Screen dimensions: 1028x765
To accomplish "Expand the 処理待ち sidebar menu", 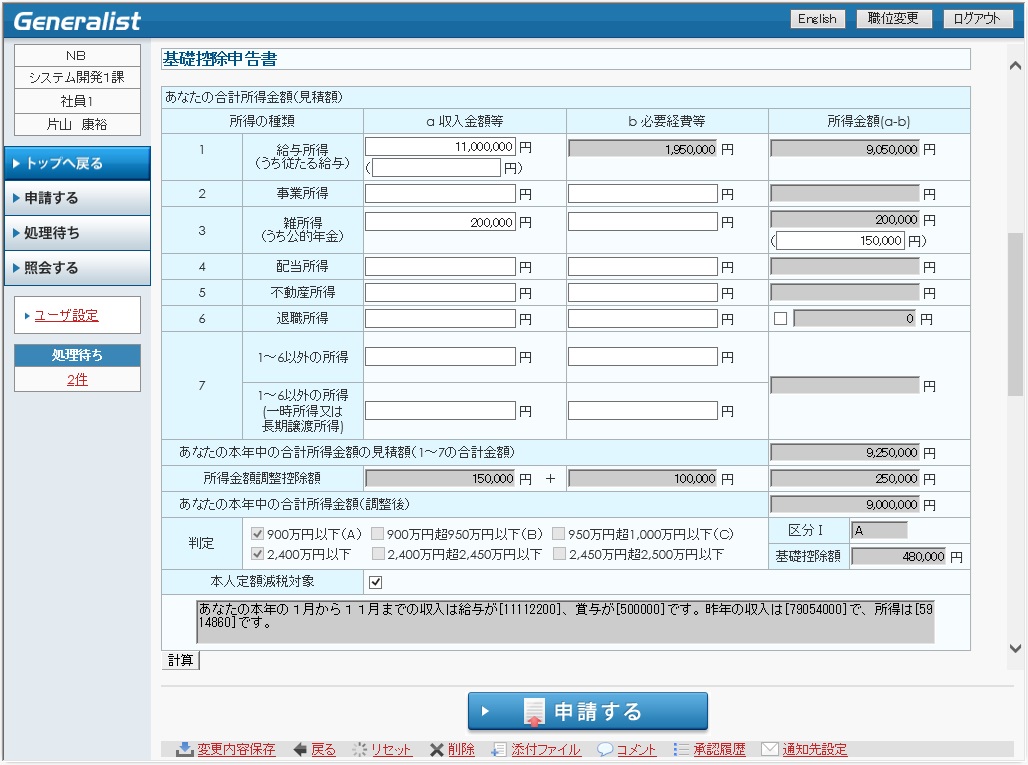I will click(x=77, y=233).
